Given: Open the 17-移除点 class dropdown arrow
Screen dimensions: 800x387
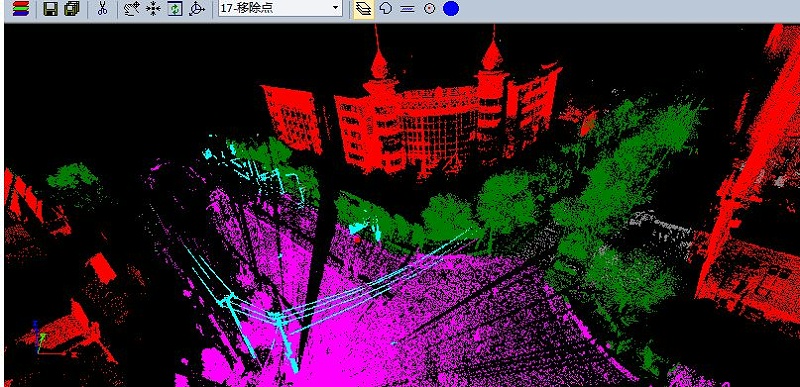Looking at the screenshot, I should [x=335, y=8].
